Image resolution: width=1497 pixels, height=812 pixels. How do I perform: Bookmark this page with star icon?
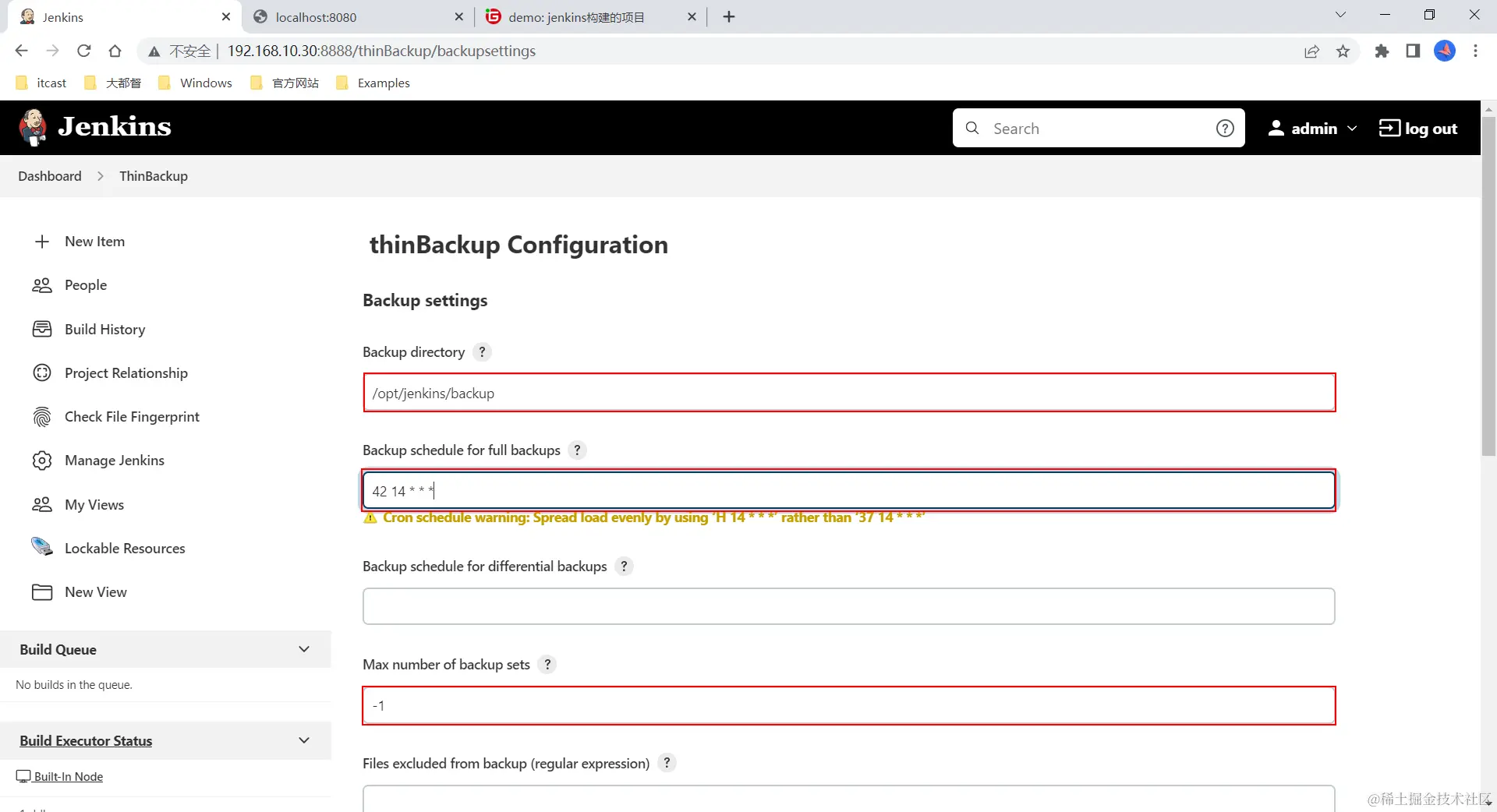[1343, 51]
